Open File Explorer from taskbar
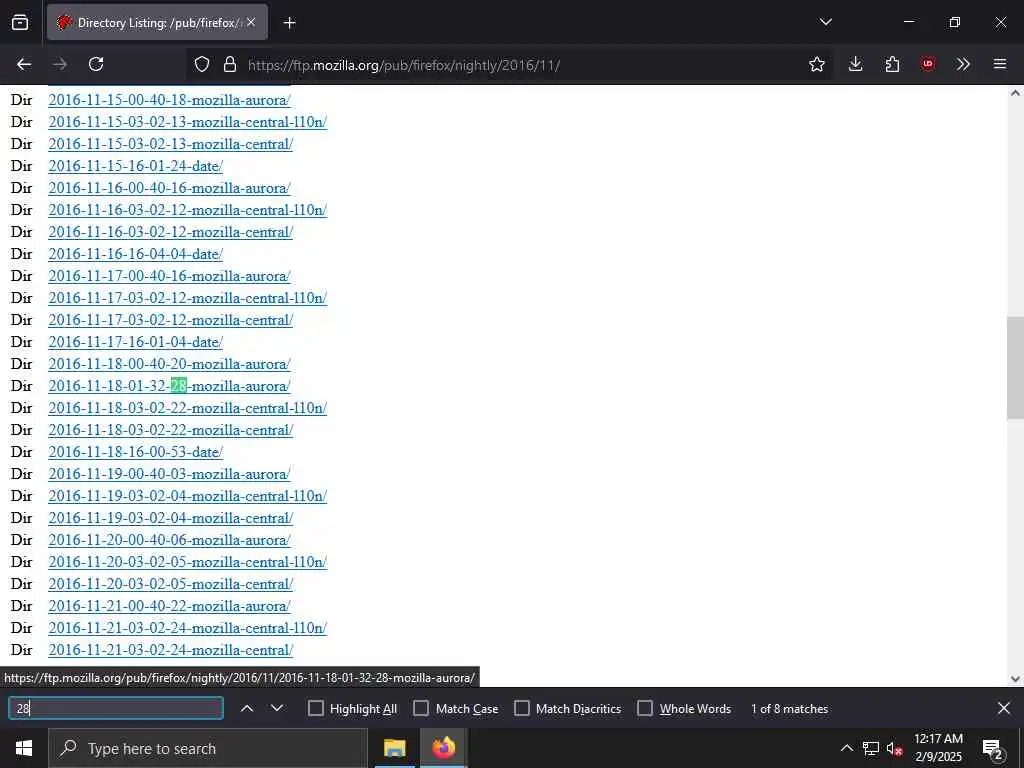Screen dimensions: 1024x768 tap(394, 748)
